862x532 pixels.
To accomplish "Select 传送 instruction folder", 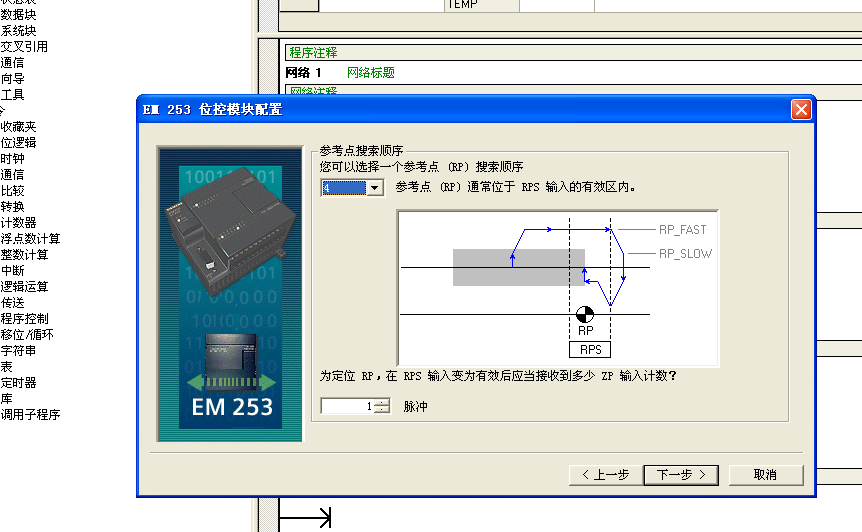I will 12,302.
